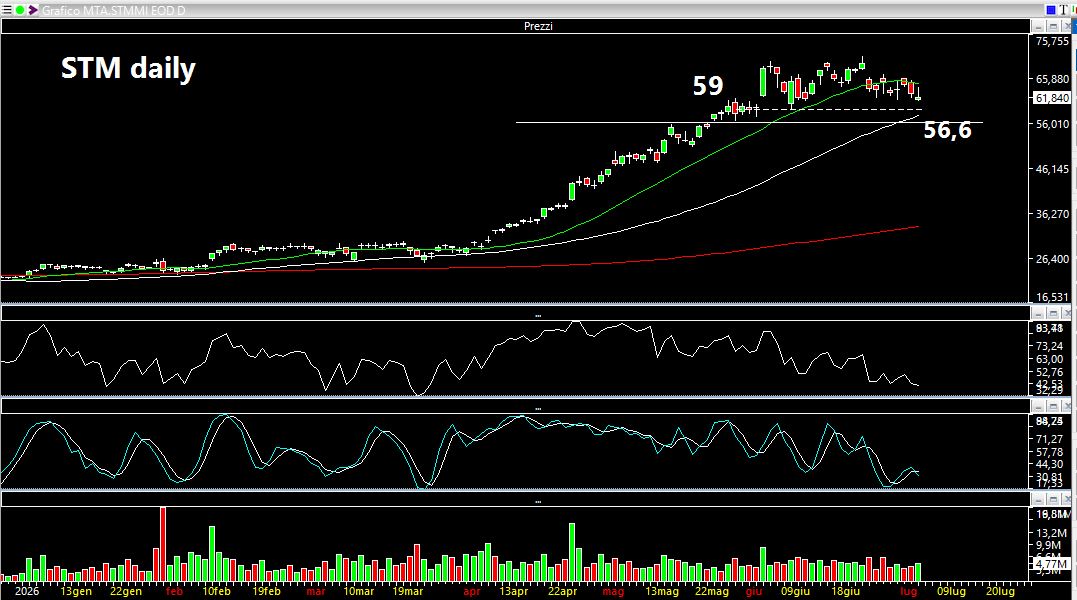Screen dimensions: 1077x600
Task: Click the window title Grafico MTA.STMMI EOD D
Action: 113,10
